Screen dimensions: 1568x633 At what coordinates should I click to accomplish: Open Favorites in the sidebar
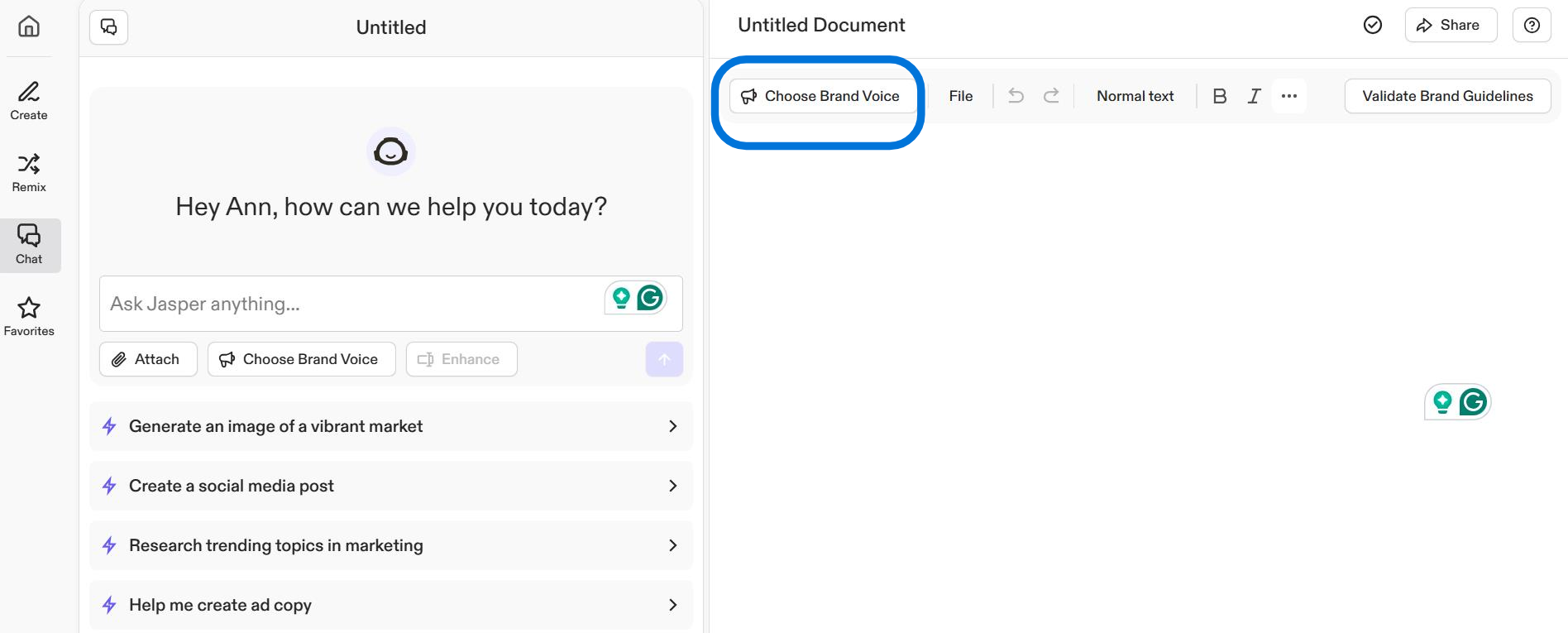[x=29, y=317]
